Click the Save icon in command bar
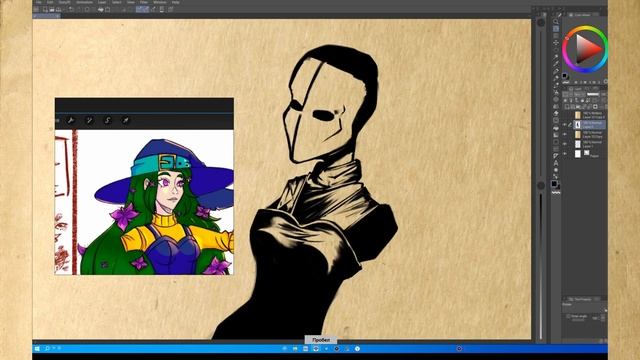The image size is (640, 360). pyautogui.click(x=58, y=9)
